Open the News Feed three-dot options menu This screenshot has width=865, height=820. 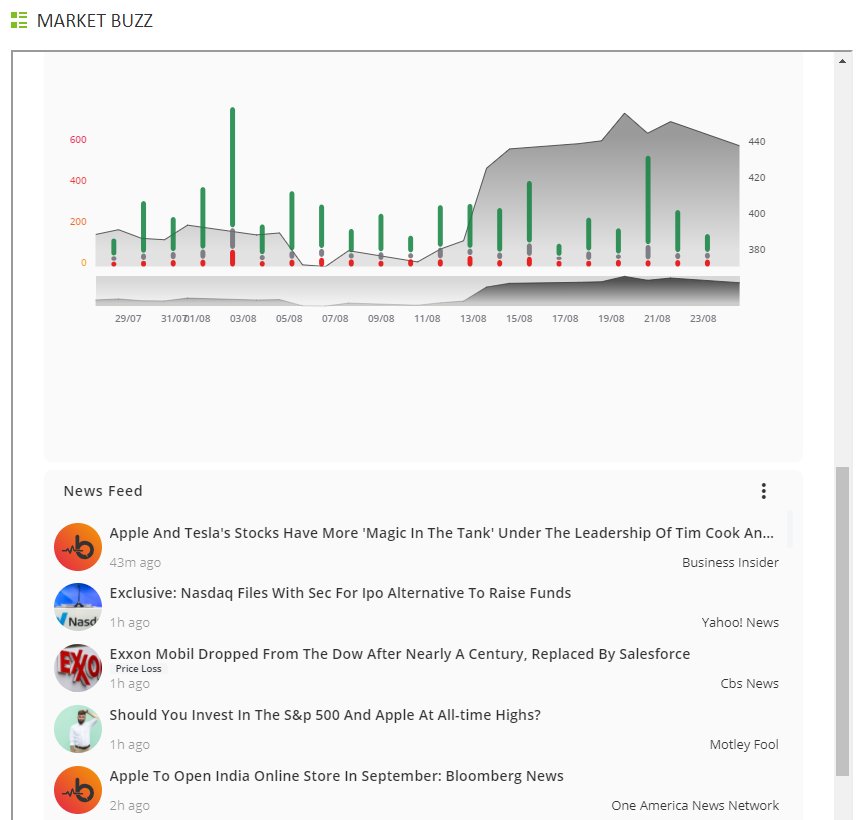pyautogui.click(x=763, y=491)
